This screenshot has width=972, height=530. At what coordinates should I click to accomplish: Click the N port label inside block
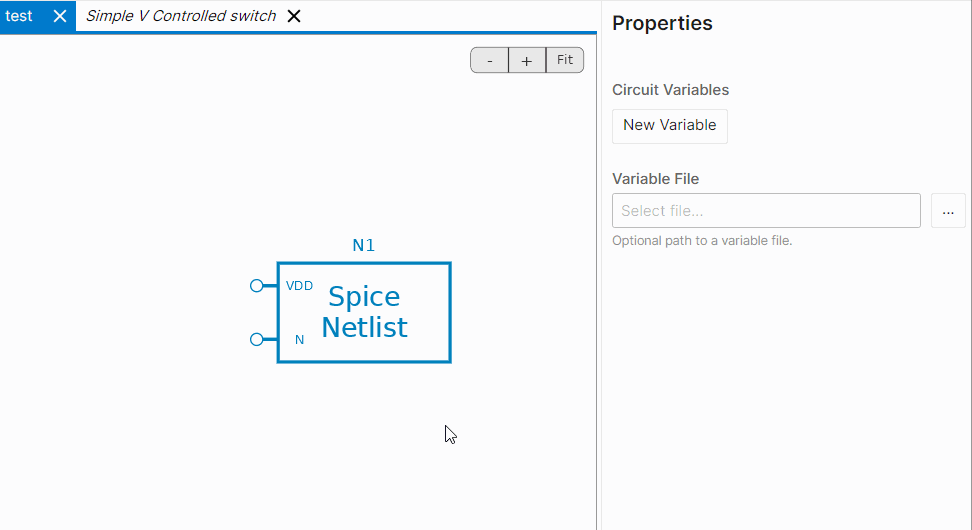click(299, 340)
